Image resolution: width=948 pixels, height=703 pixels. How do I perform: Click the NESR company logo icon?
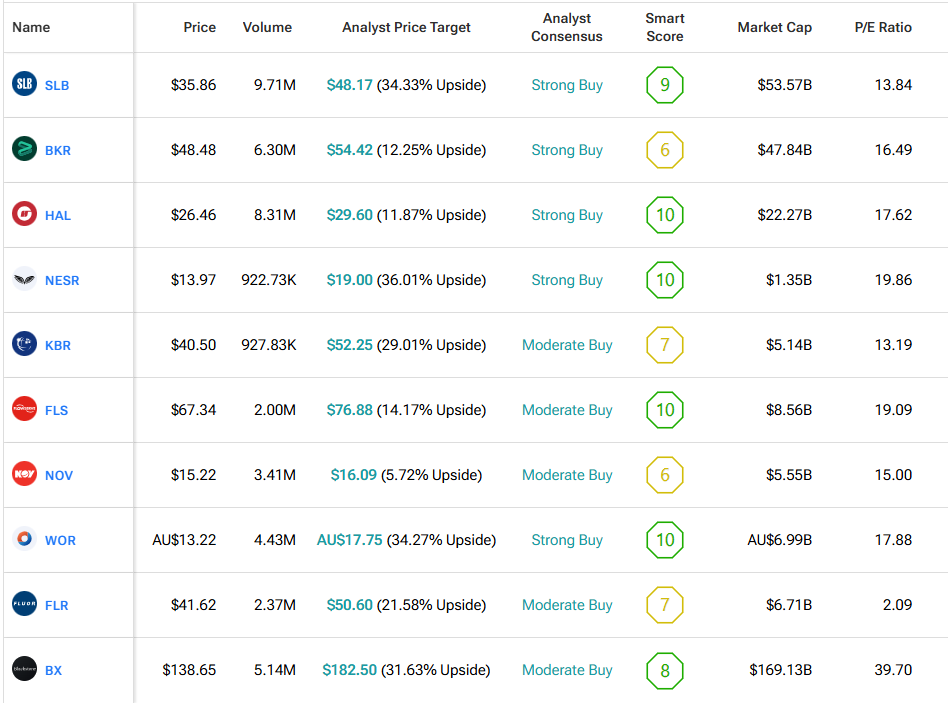(24, 280)
